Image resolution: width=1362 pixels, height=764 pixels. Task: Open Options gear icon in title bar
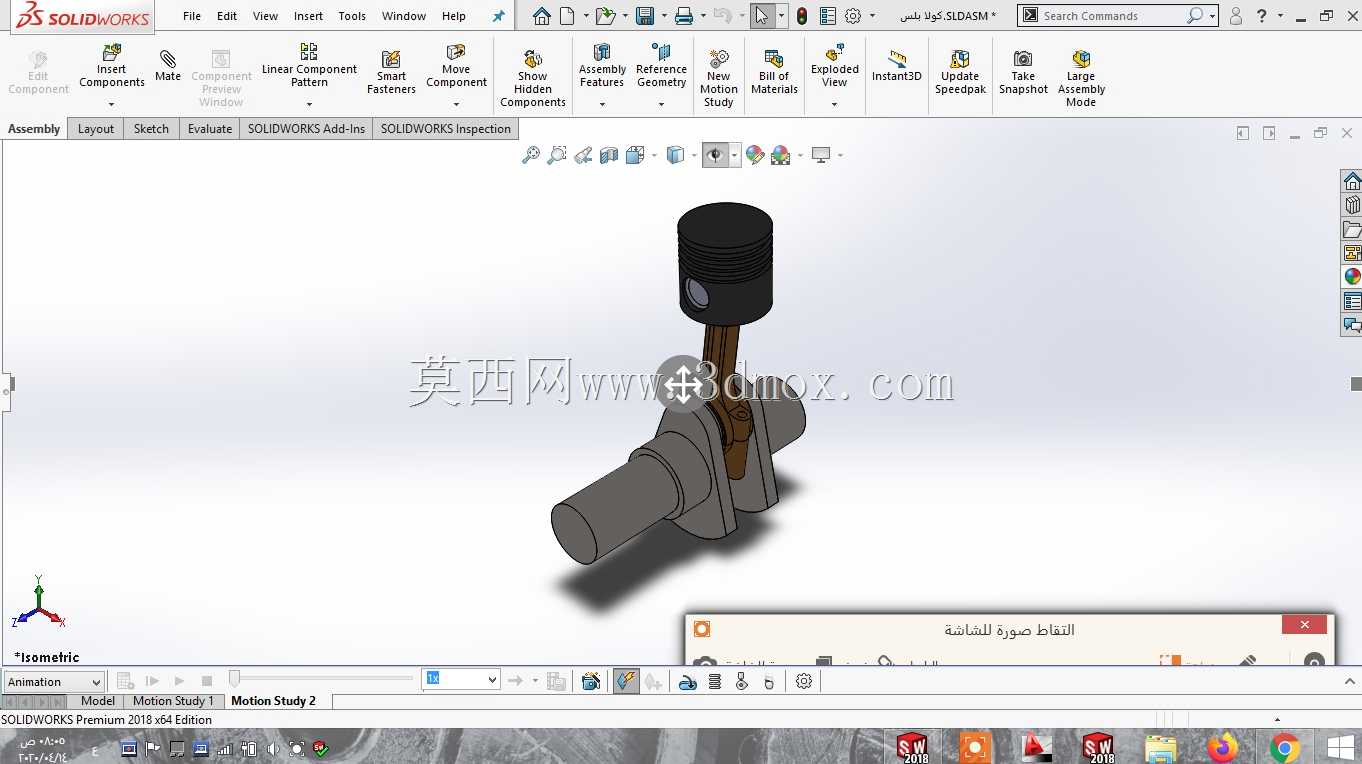click(853, 16)
